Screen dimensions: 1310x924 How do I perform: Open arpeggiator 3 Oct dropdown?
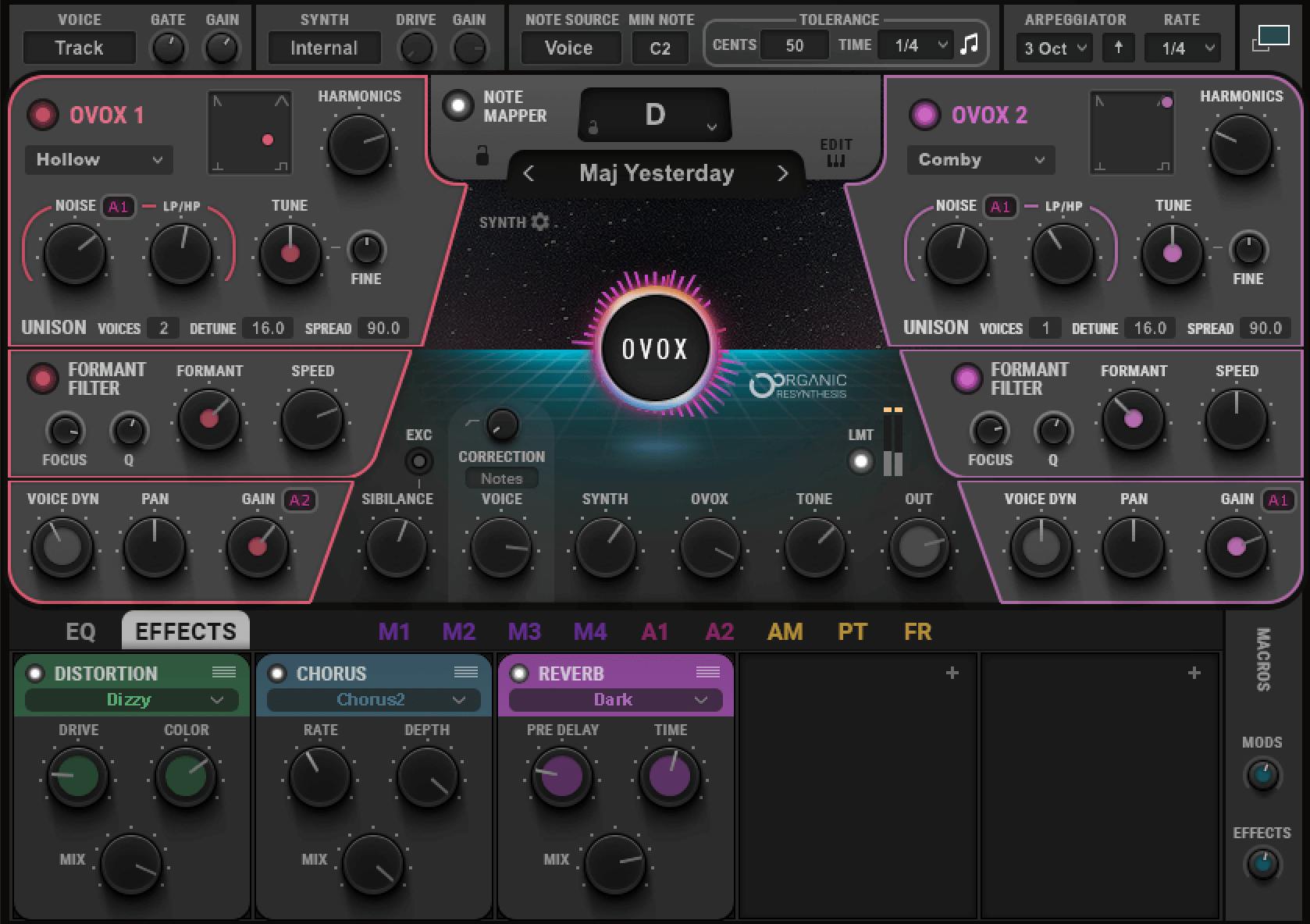1055,48
